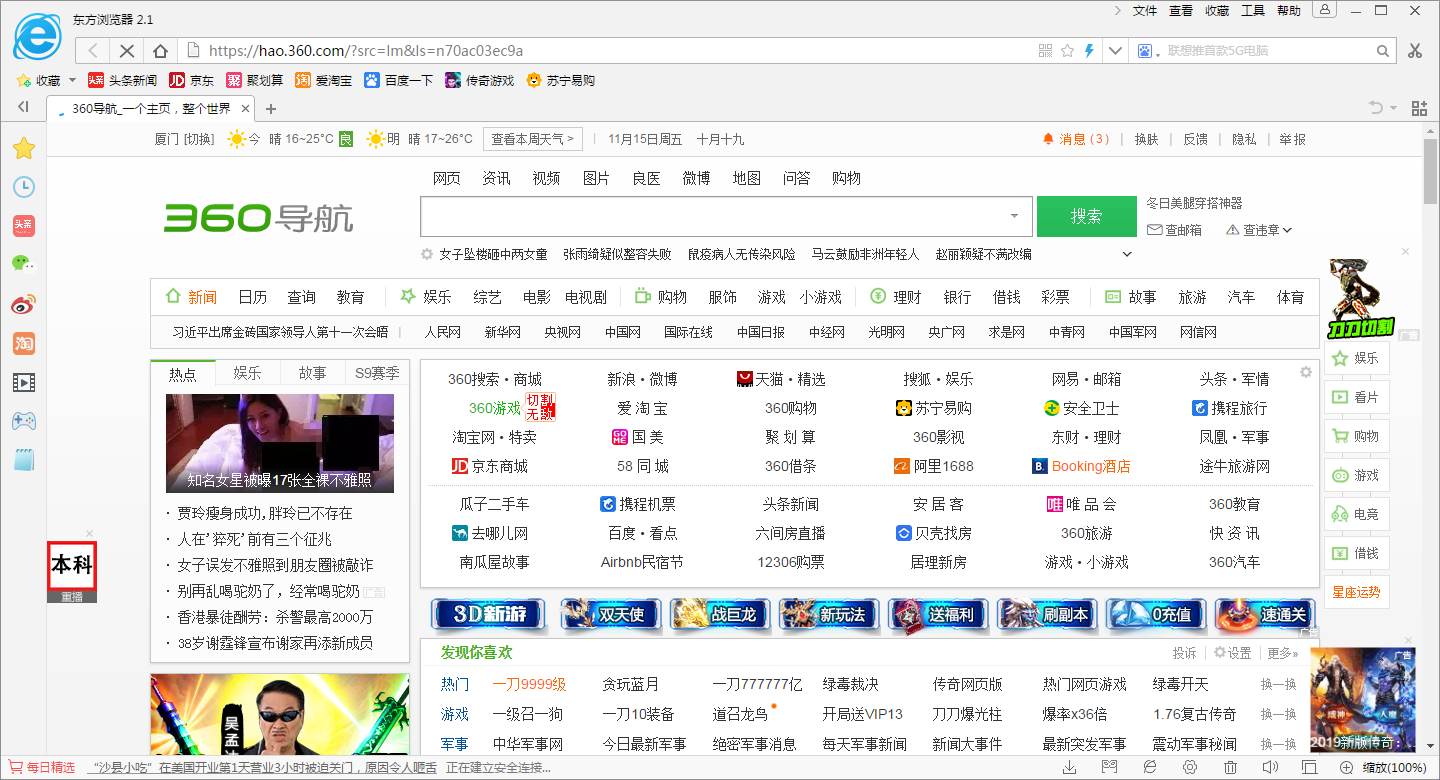Screen dimensions: 1440x780
Task: Expand the hot search topics chevron
Action: click(1128, 254)
